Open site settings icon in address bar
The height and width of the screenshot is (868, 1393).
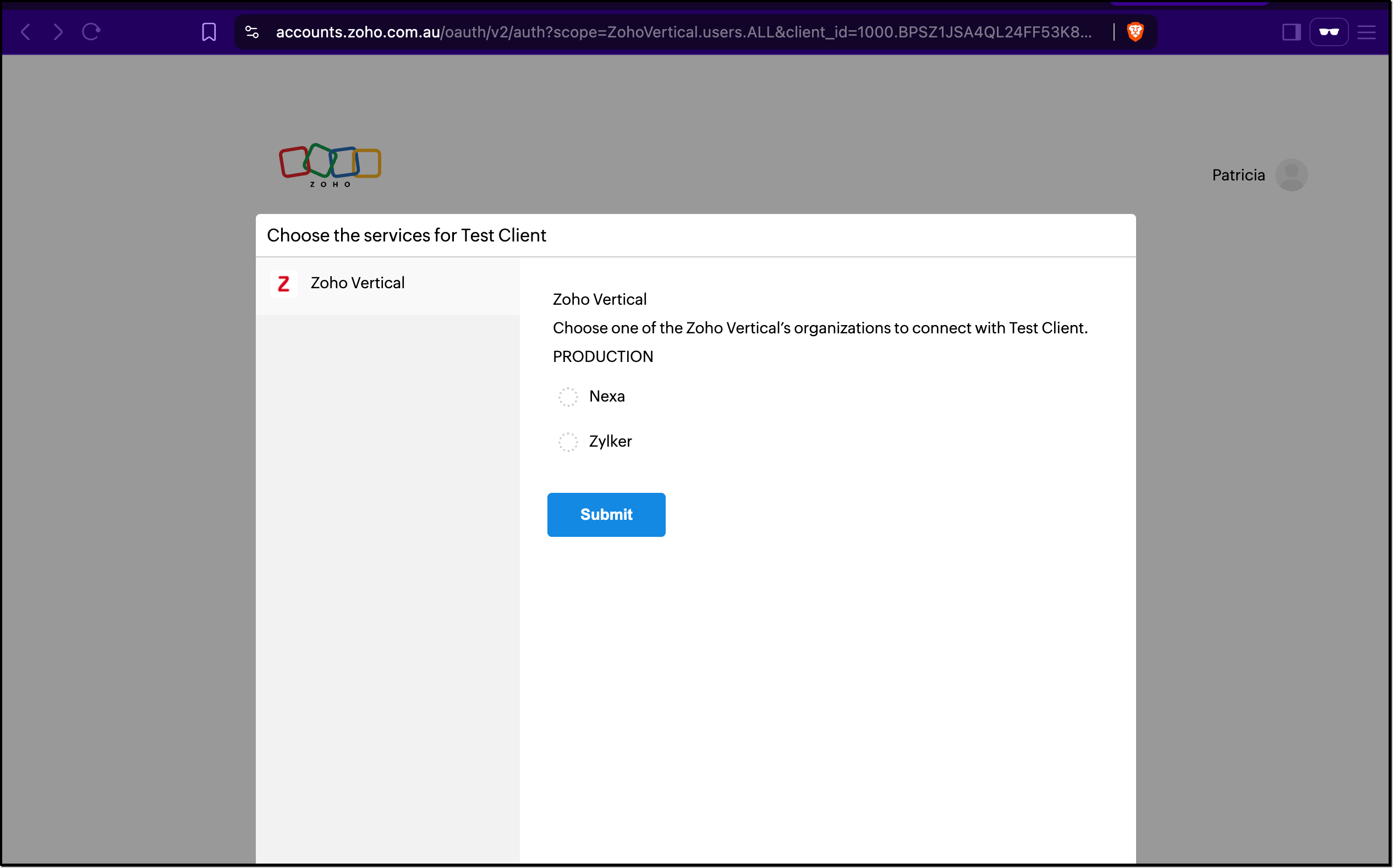tap(252, 32)
